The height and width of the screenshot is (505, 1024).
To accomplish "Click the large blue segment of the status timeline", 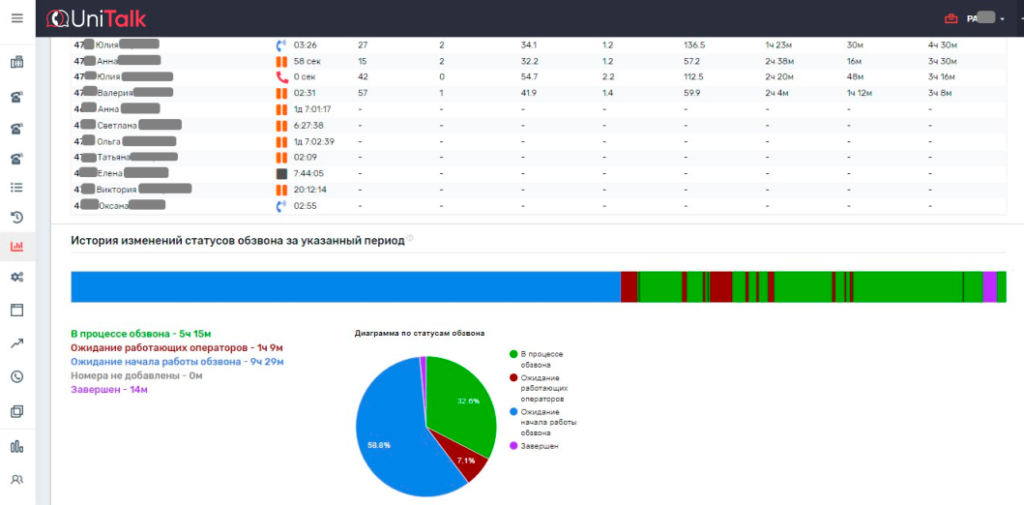I will (x=345, y=286).
